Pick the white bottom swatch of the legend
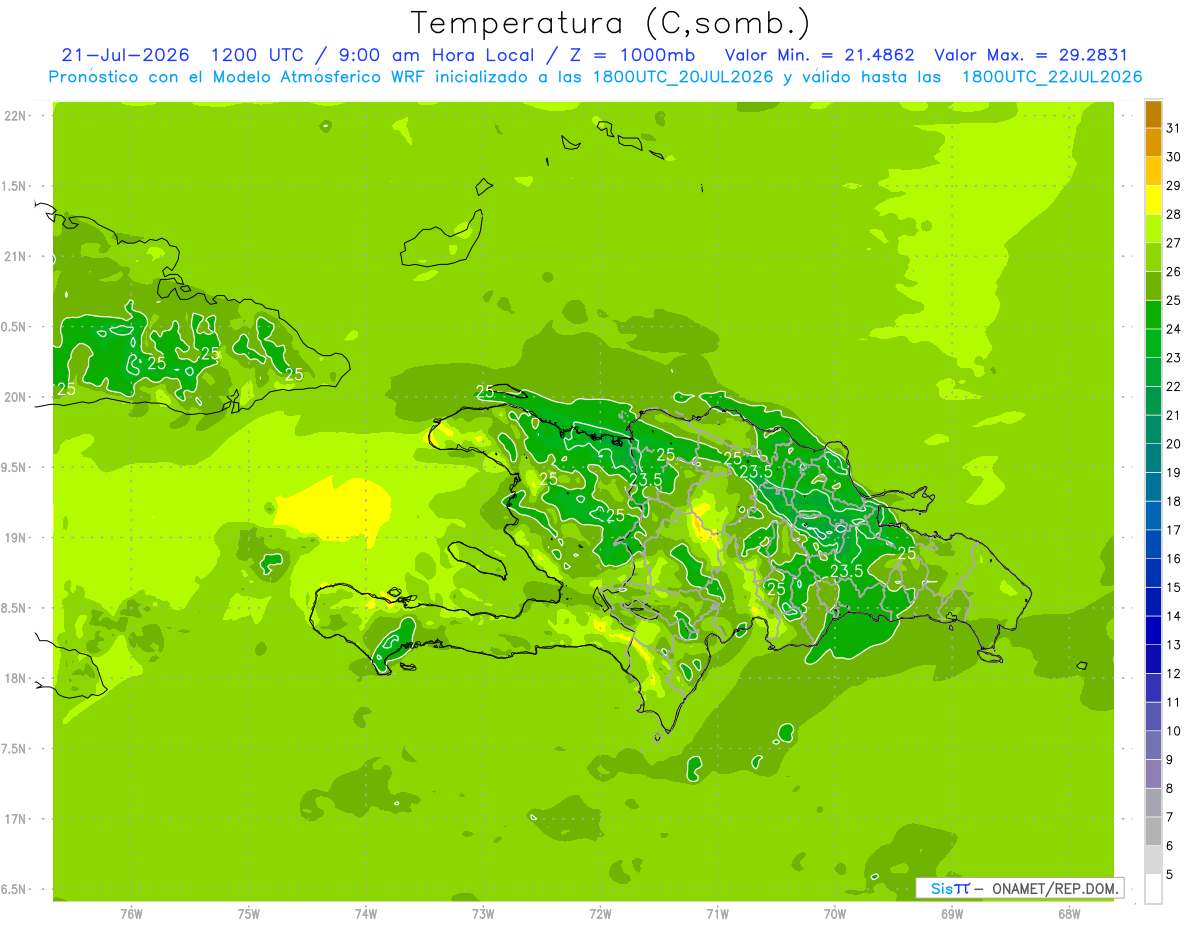 click(x=1153, y=888)
